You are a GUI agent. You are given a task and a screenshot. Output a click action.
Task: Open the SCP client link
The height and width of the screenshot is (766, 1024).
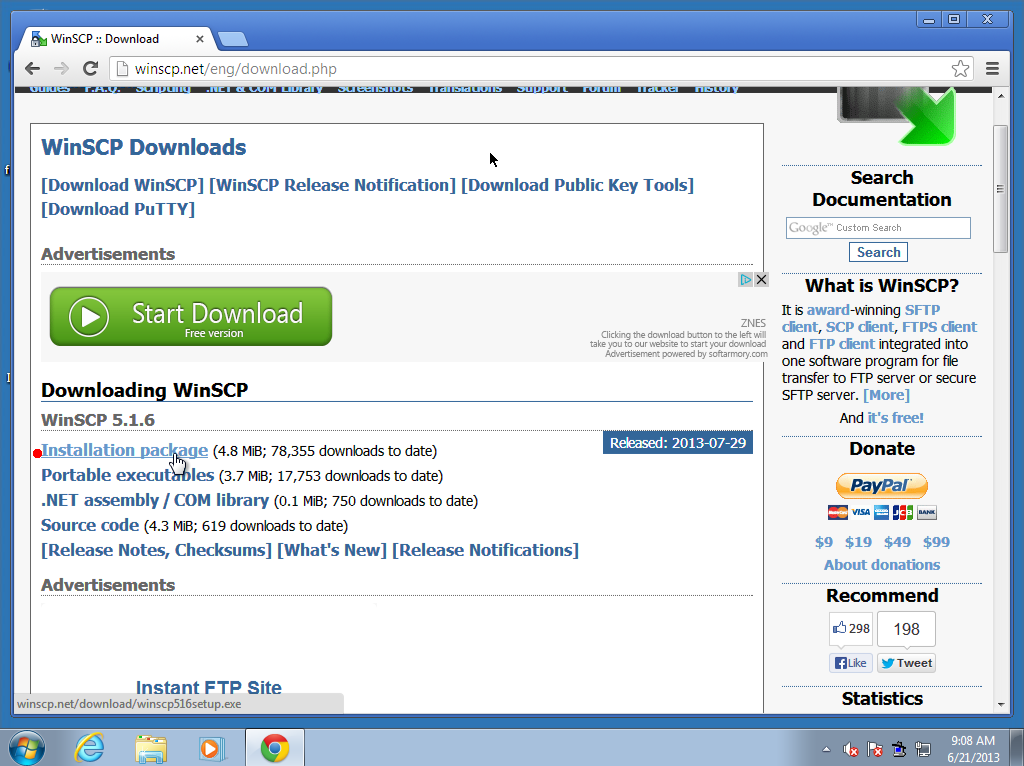859,327
